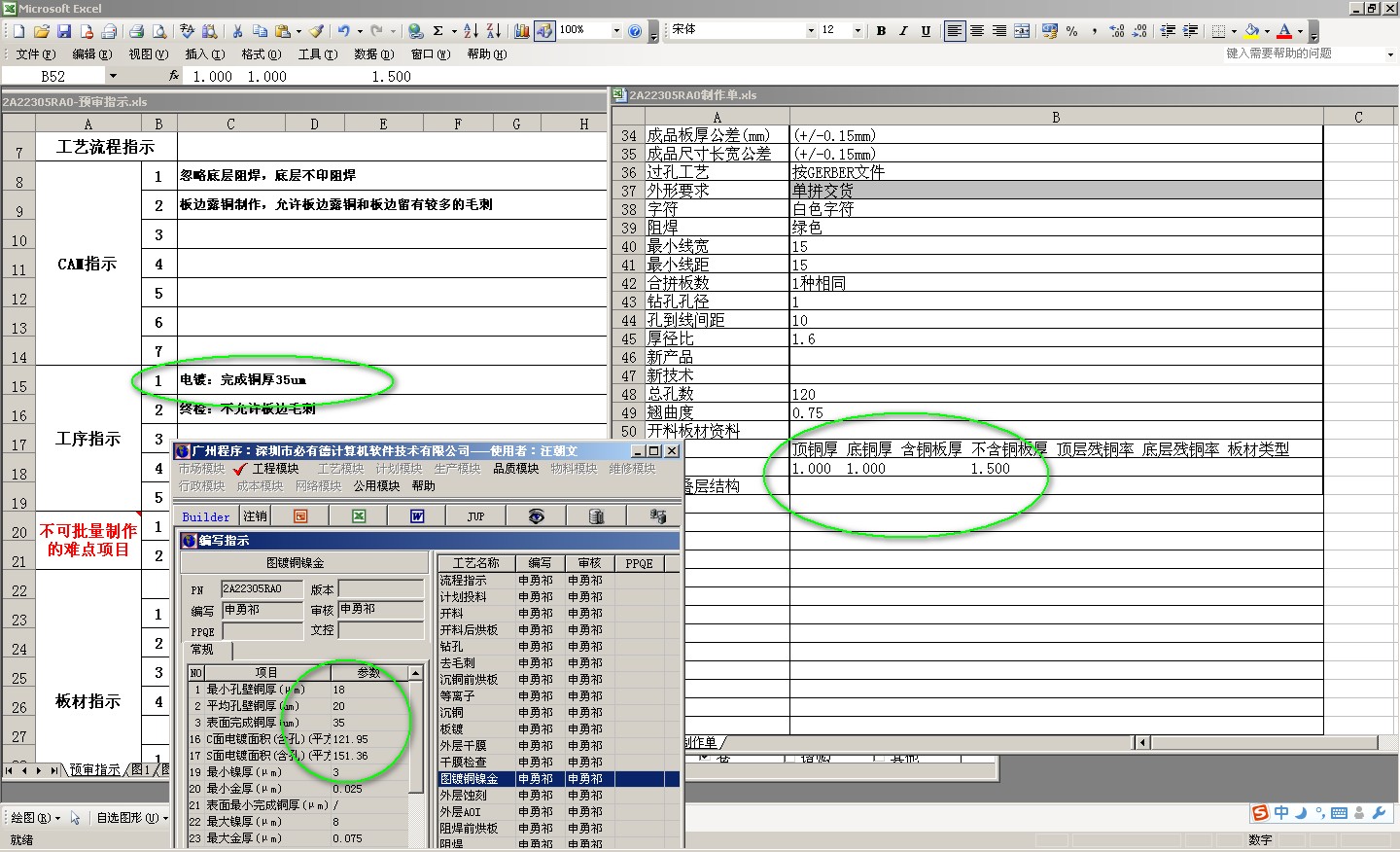Open the font name 宋体 dropdown
This screenshot has width=1400, height=852.
coord(811,31)
